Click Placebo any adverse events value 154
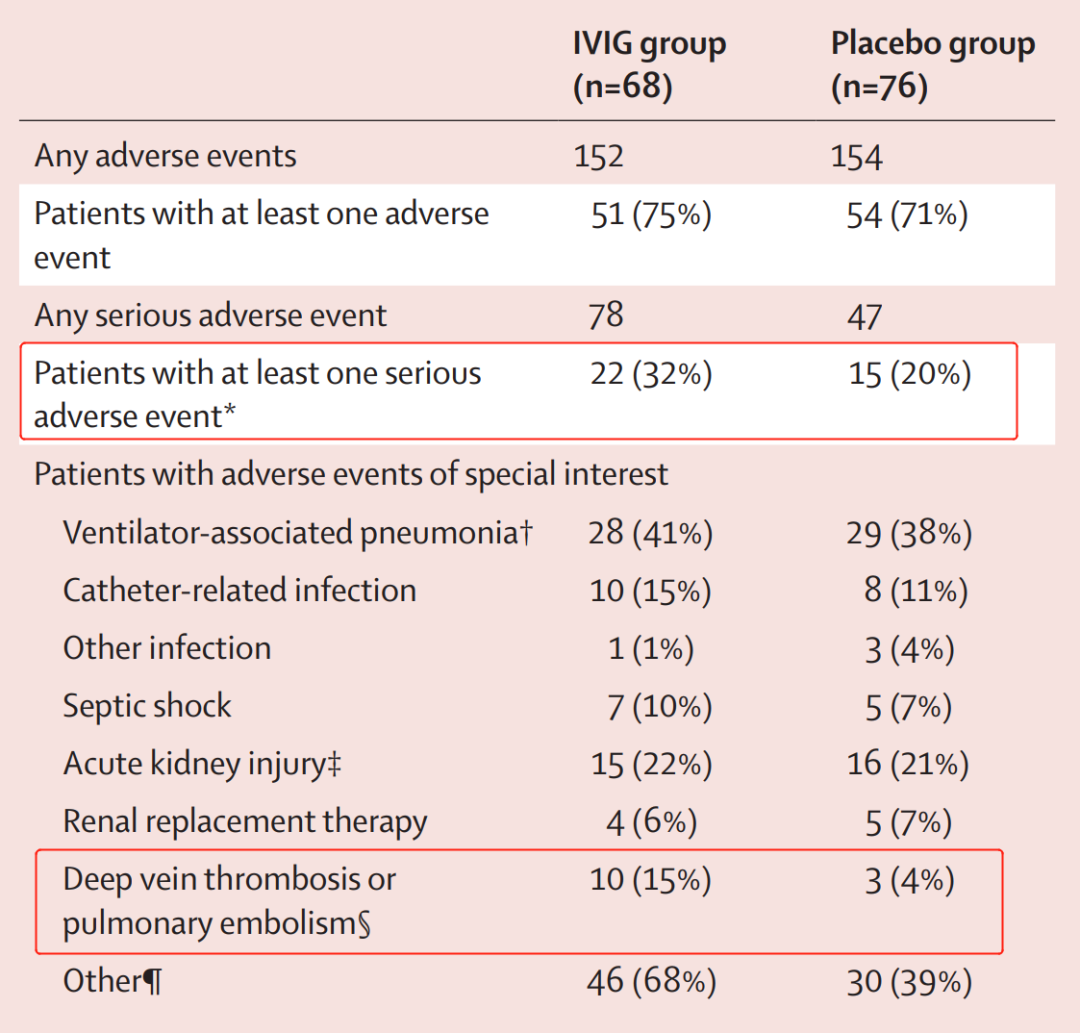The height and width of the screenshot is (1033, 1080). click(x=857, y=157)
